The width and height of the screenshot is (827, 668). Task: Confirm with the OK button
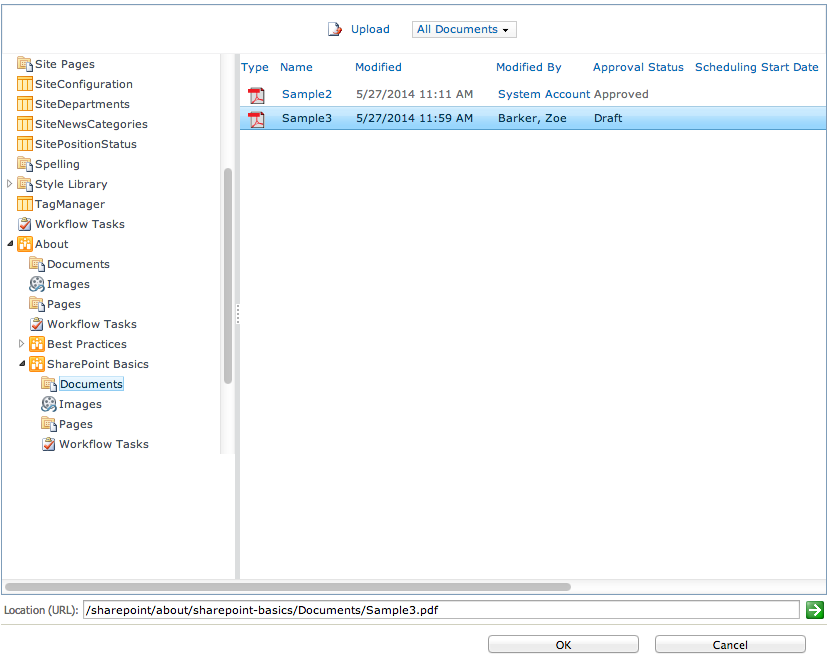click(563, 645)
